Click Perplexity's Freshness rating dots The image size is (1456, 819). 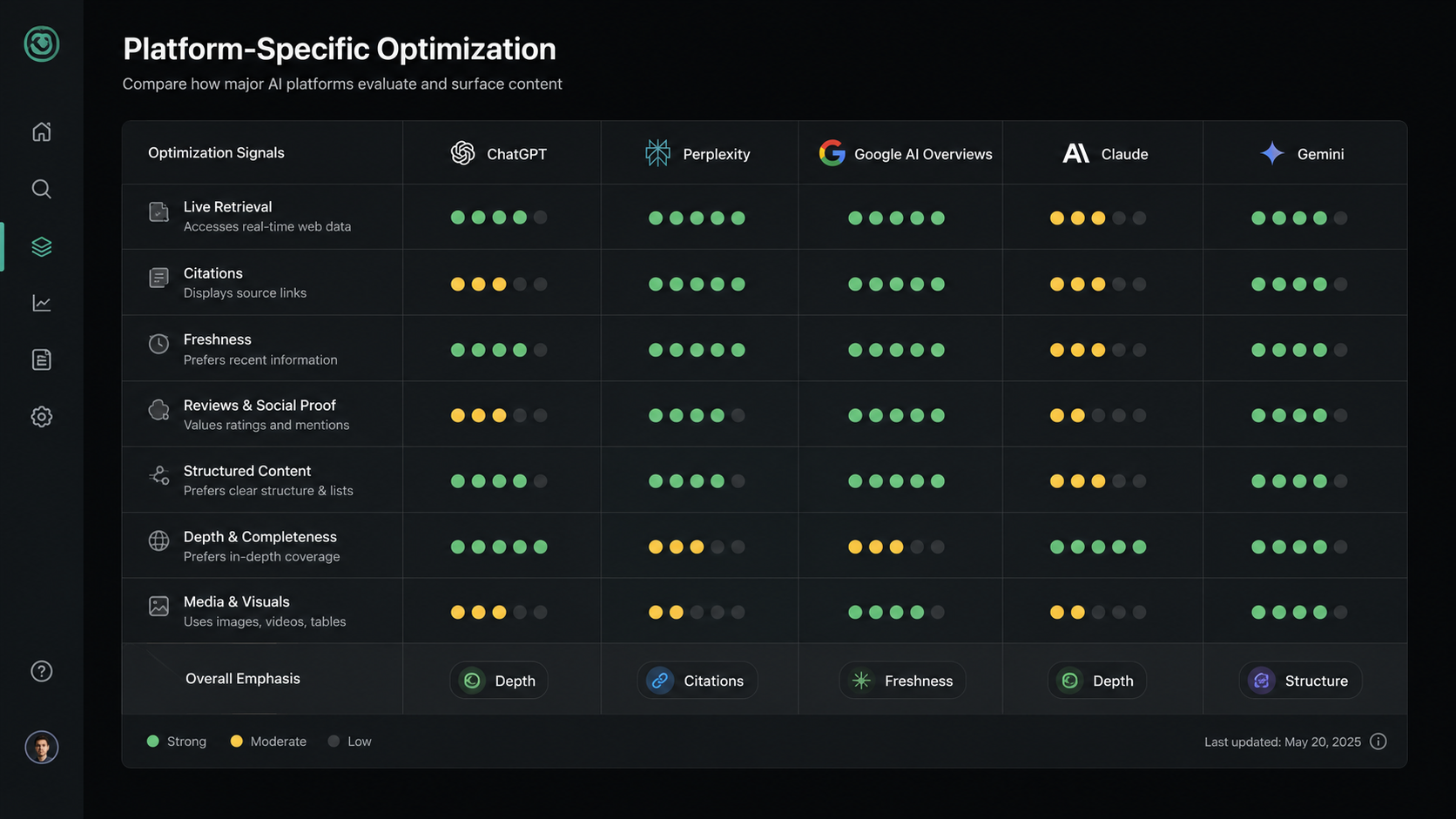[697, 350]
